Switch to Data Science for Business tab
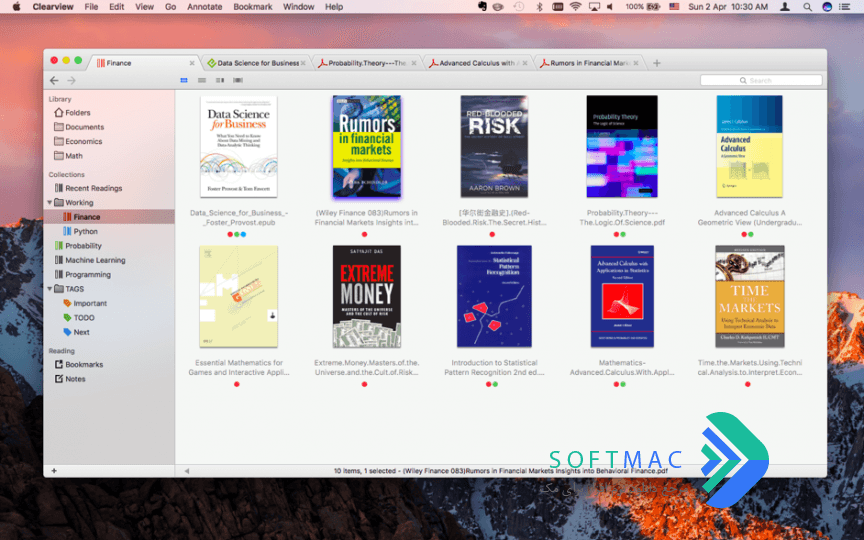 click(257, 63)
